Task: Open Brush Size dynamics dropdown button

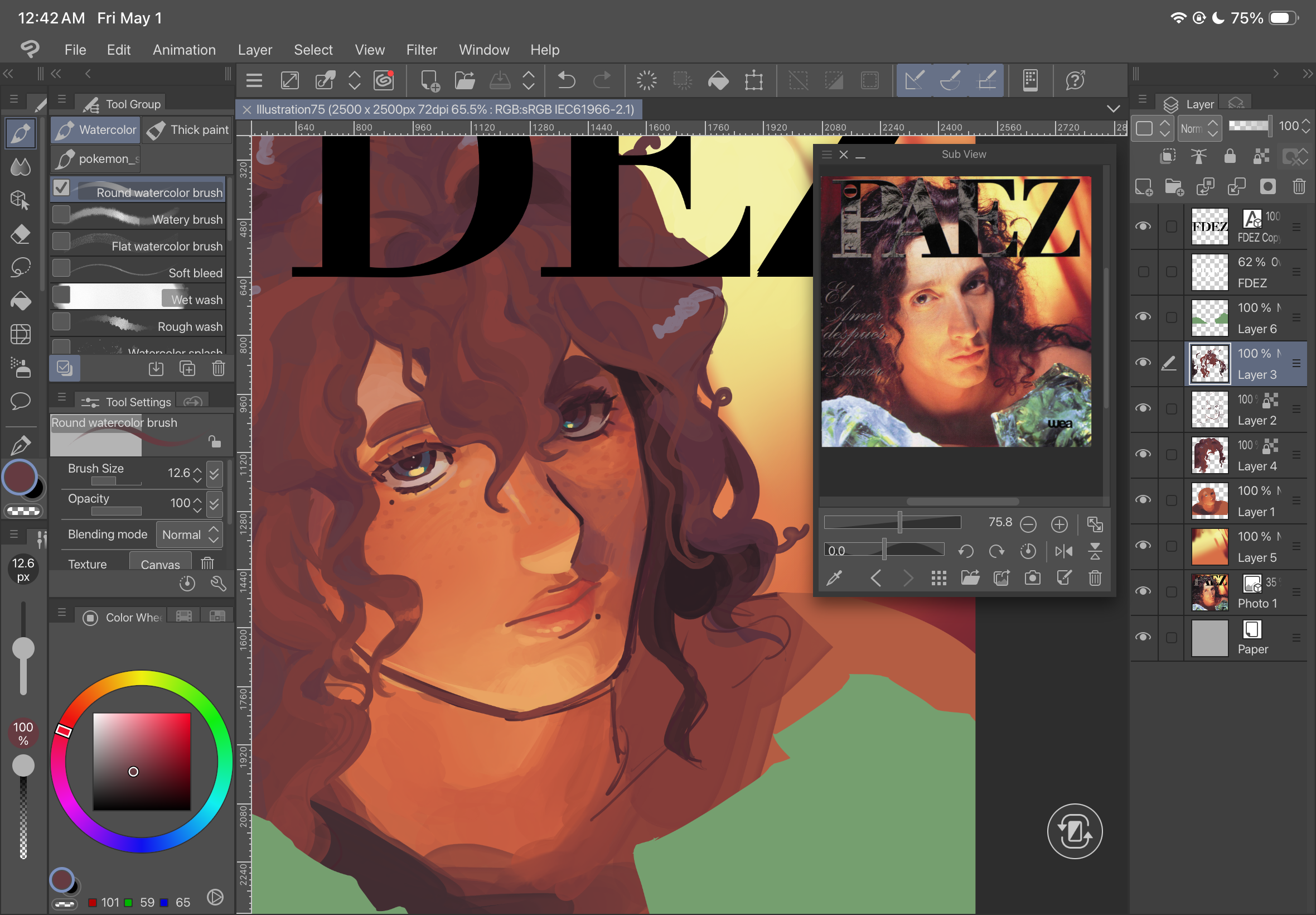Action: click(x=214, y=473)
